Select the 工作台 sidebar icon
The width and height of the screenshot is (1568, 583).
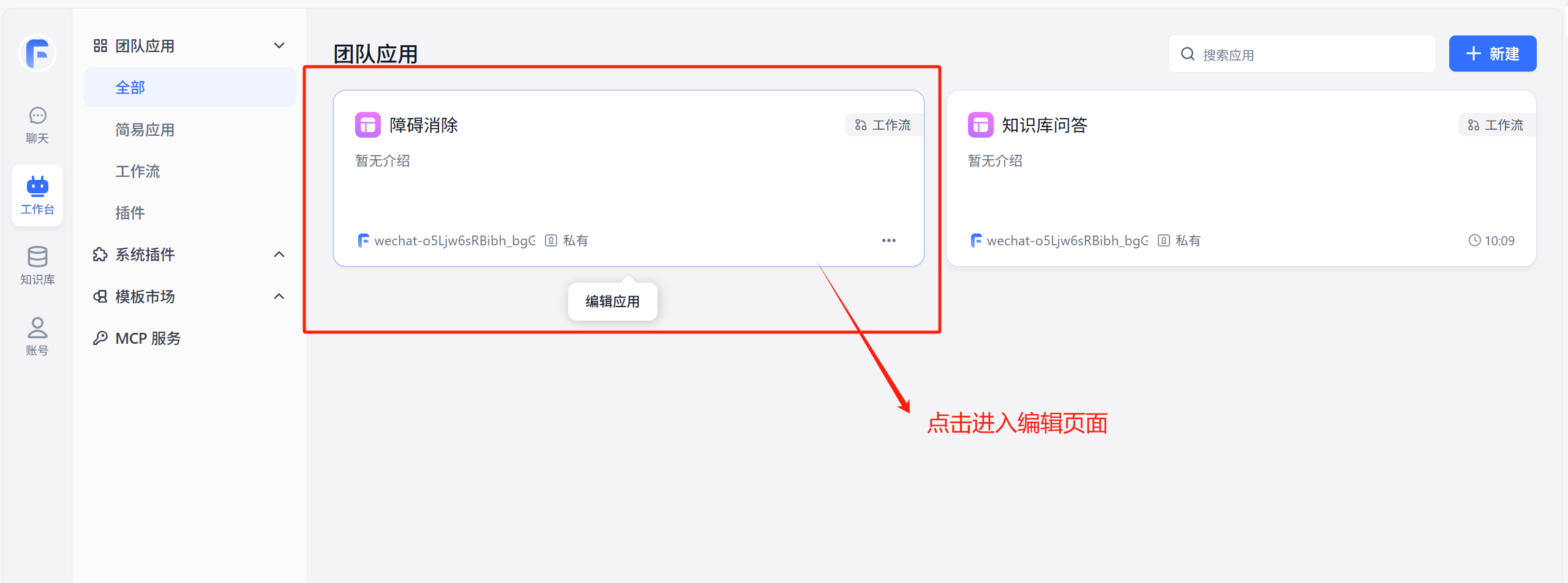[37, 195]
